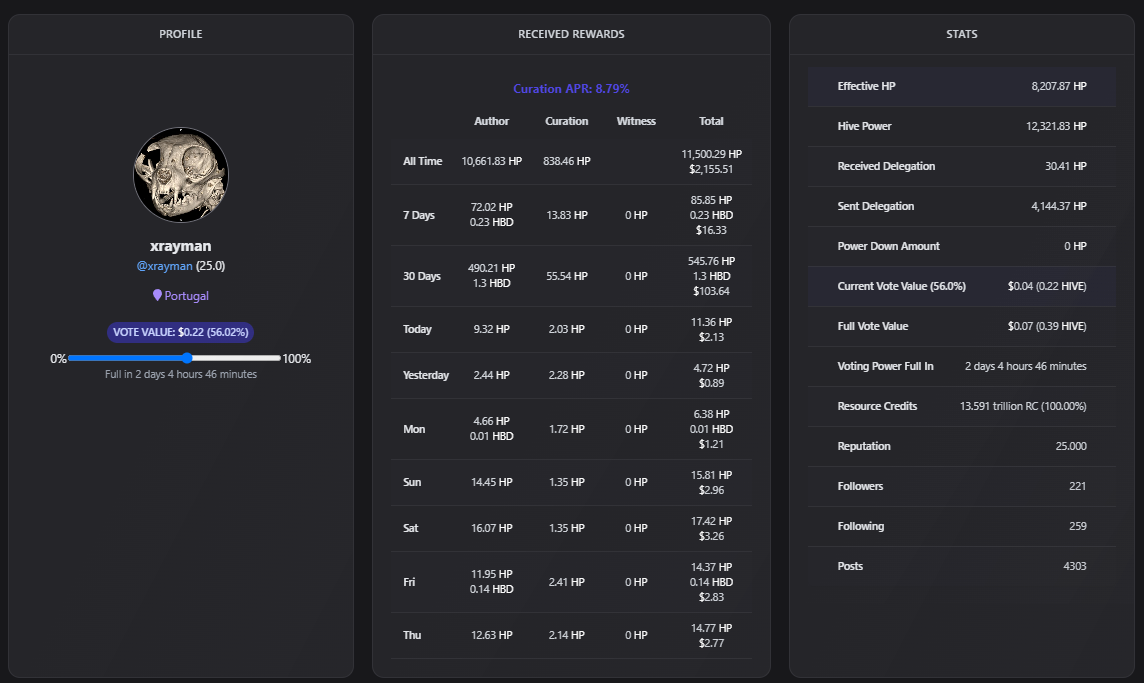The height and width of the screenshot is (683, 1144).
Task: Click the Portugal location pin icon
Action: point(157,296)
